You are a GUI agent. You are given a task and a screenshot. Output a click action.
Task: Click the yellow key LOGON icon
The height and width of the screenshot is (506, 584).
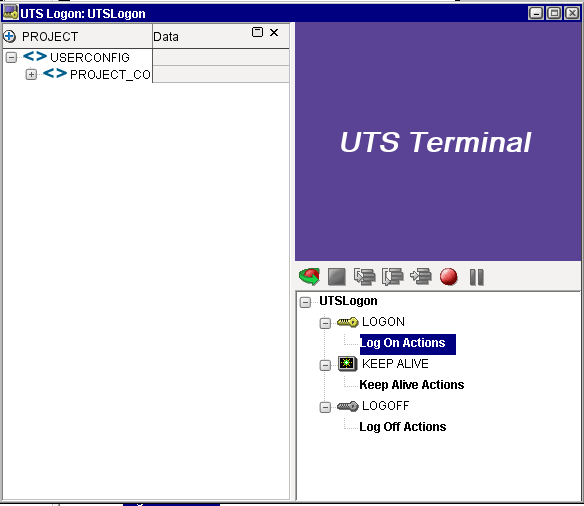click(x=347, y=322)
